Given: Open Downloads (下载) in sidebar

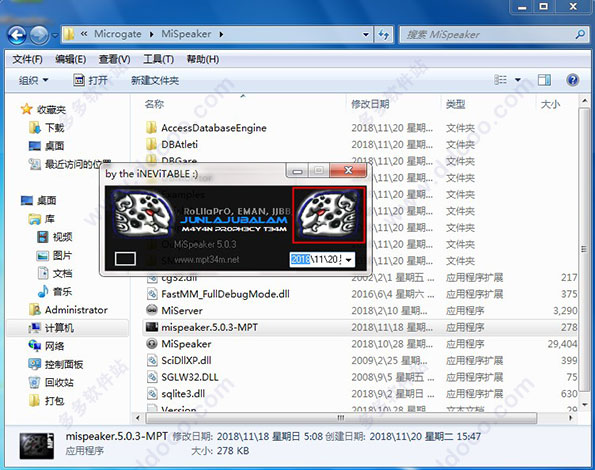Looking at the screenshot, I should pyautogui.click(x=46, y=127).
